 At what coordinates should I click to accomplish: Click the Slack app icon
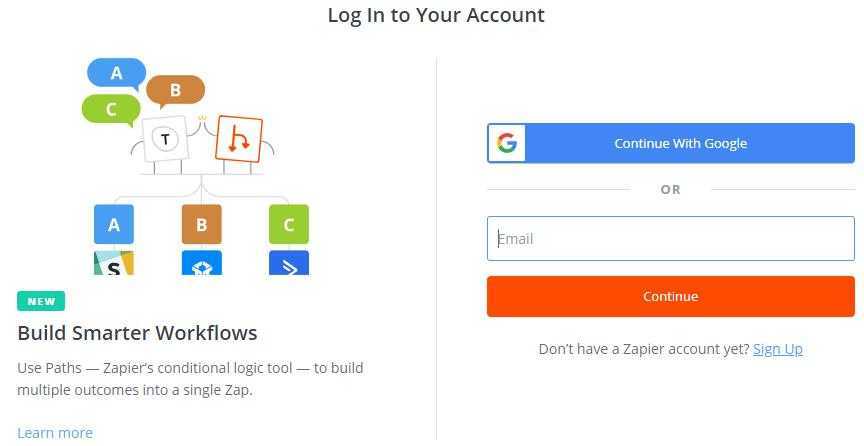pyautogui.click(x=114, y=263)
